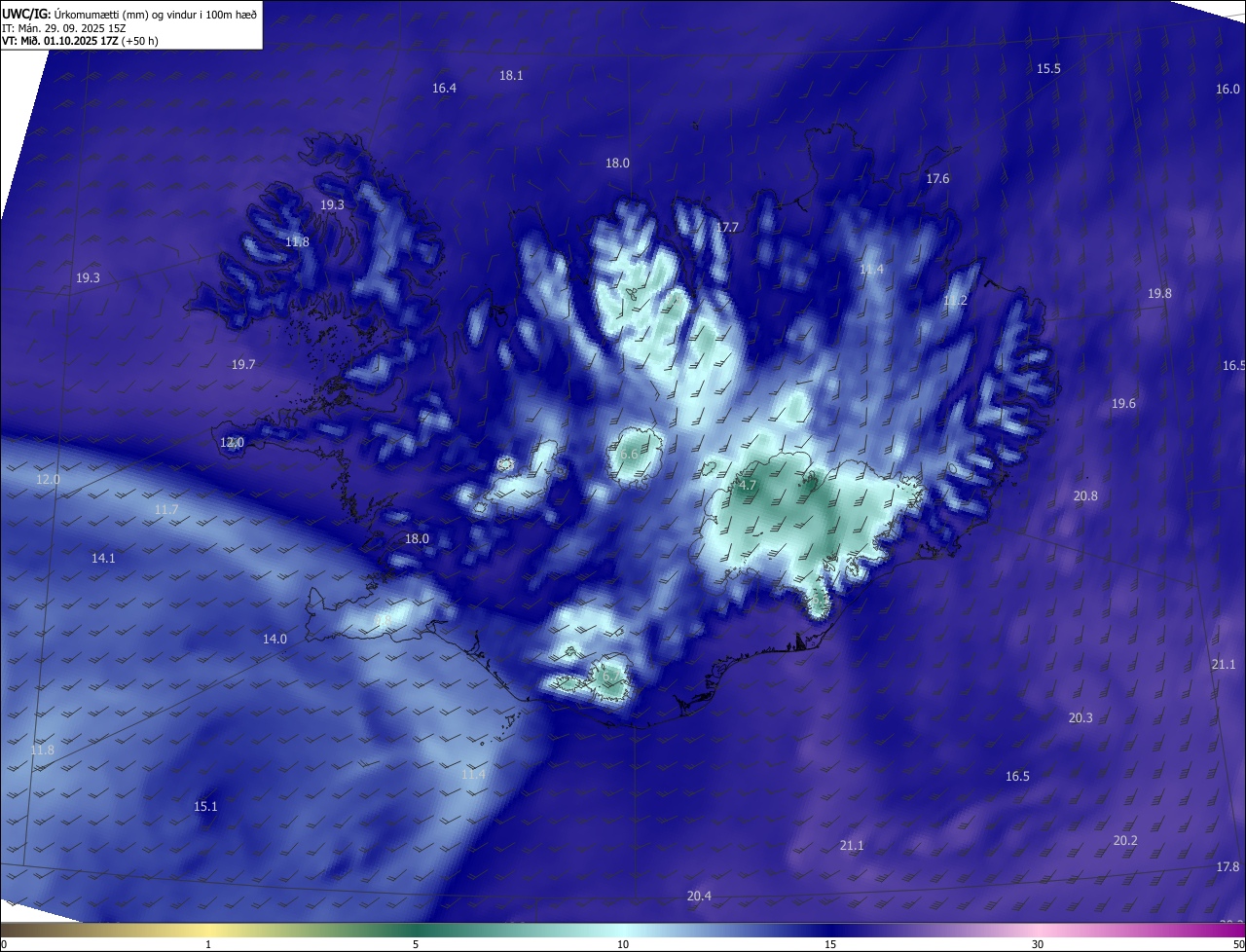The image size is (1246, 952).
Task: Click the color scale tick label 5
Action: (x=416, y=944)
